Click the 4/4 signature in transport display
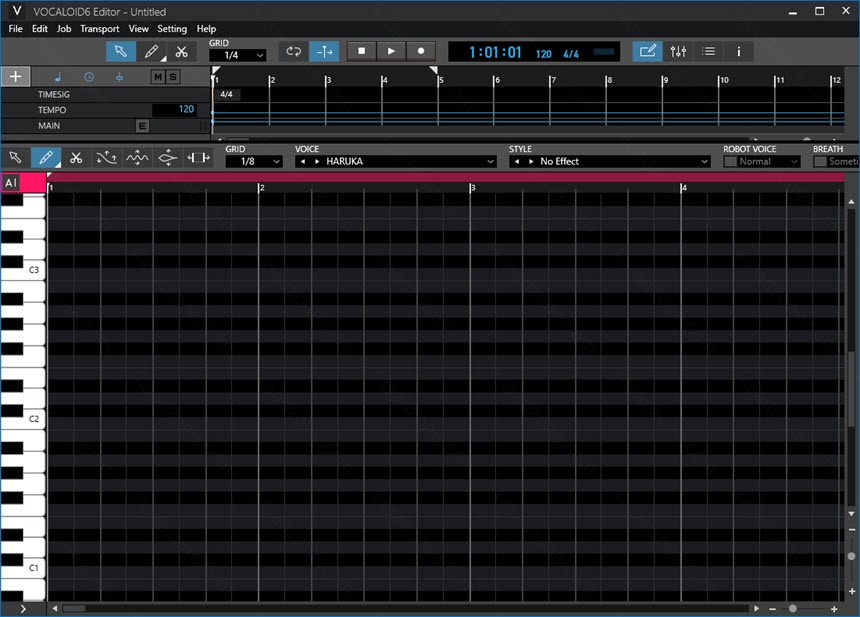This screenshot has width=860, height=617. 571,54
